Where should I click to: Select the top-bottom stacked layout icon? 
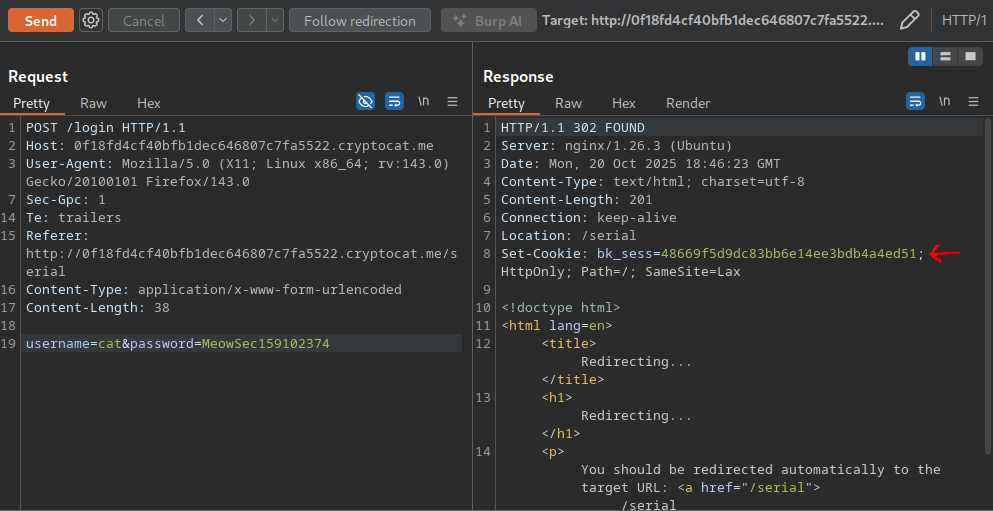click(945, 56)
